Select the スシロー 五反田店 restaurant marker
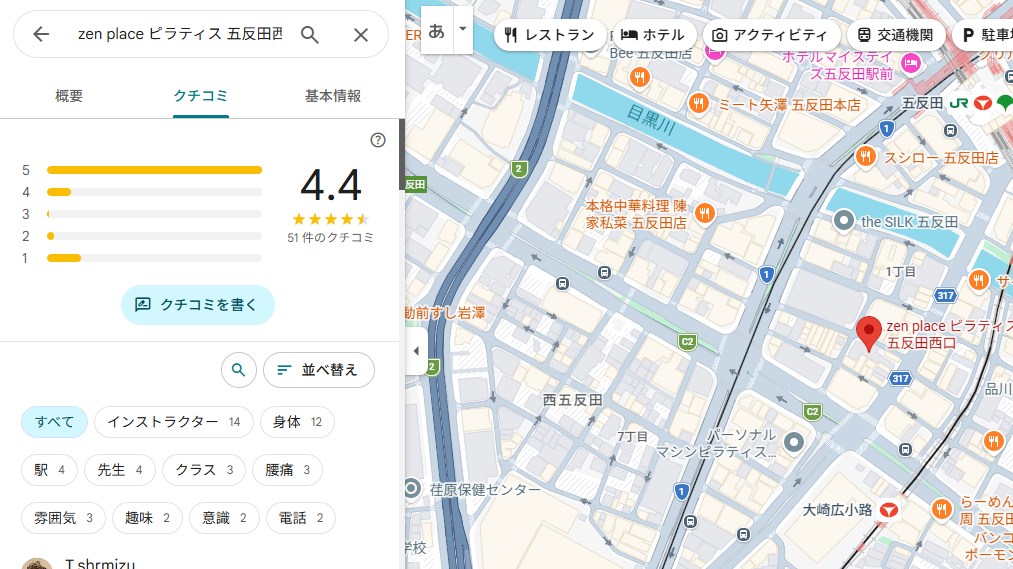The image size is (1013, 569). [x=866, y=157]
